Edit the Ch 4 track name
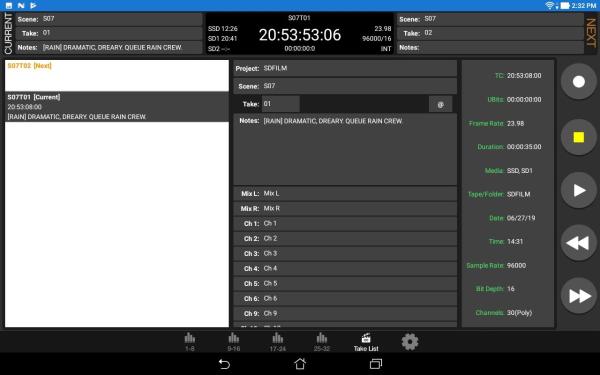The height and width of the screenshot is (375, 600). click(x=345, y=268)
